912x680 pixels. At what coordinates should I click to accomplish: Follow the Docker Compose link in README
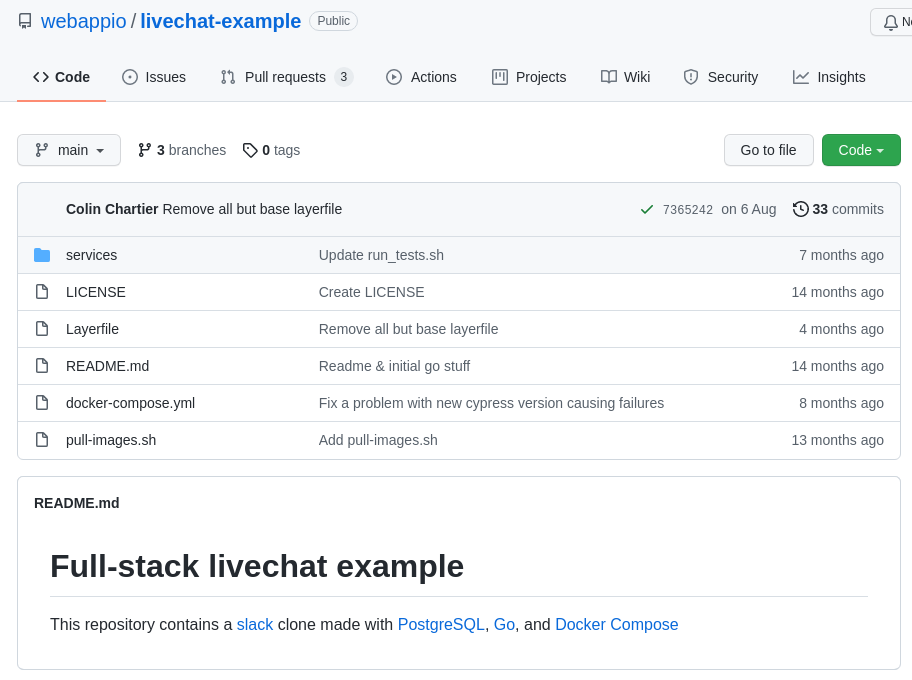617,624
